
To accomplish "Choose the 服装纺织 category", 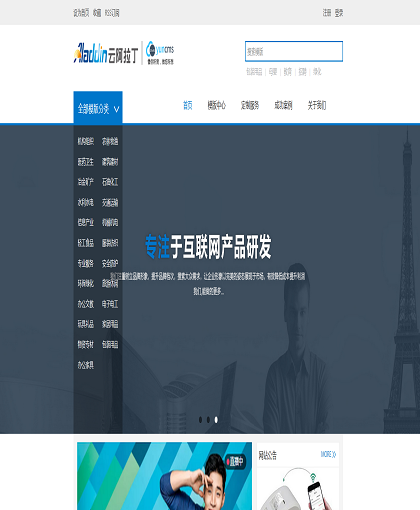I will coord(110,243).
